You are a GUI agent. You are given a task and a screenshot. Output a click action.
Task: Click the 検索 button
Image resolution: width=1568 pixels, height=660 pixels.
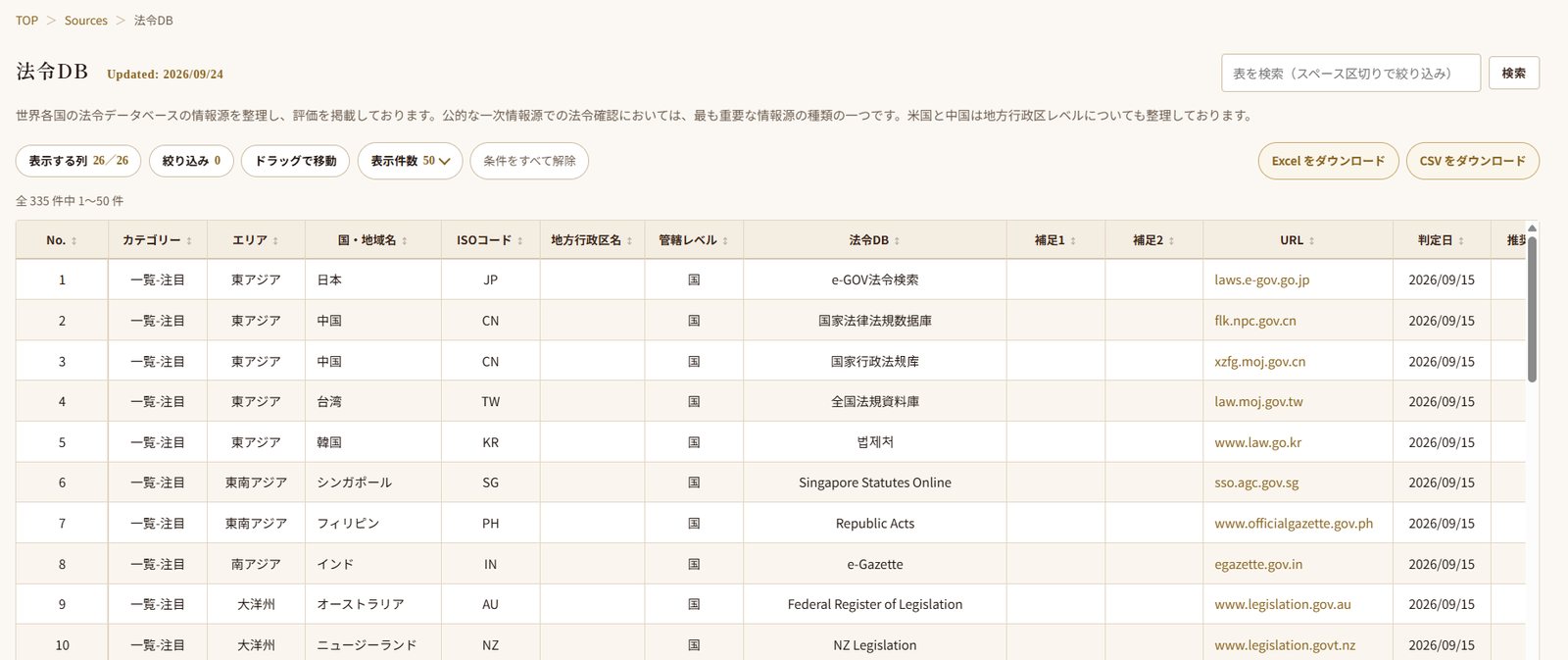[1514, 73]
